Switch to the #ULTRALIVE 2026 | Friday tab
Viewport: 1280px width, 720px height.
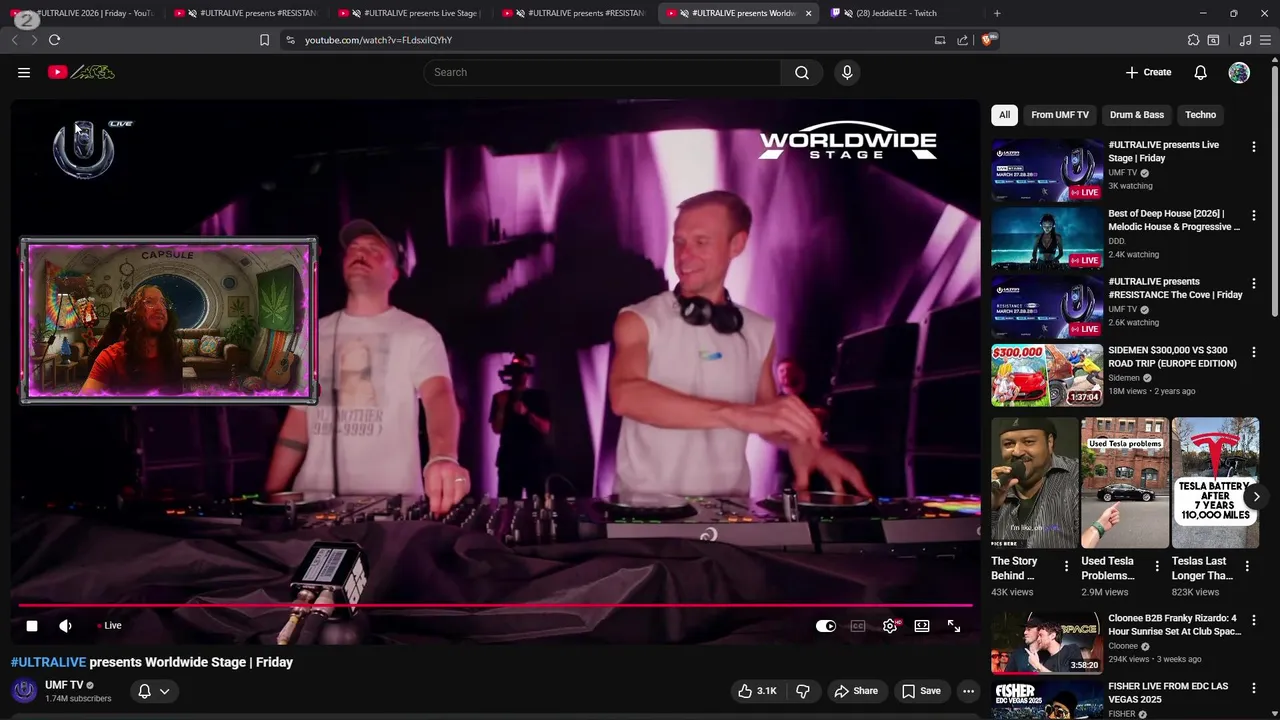coord(84,13)
